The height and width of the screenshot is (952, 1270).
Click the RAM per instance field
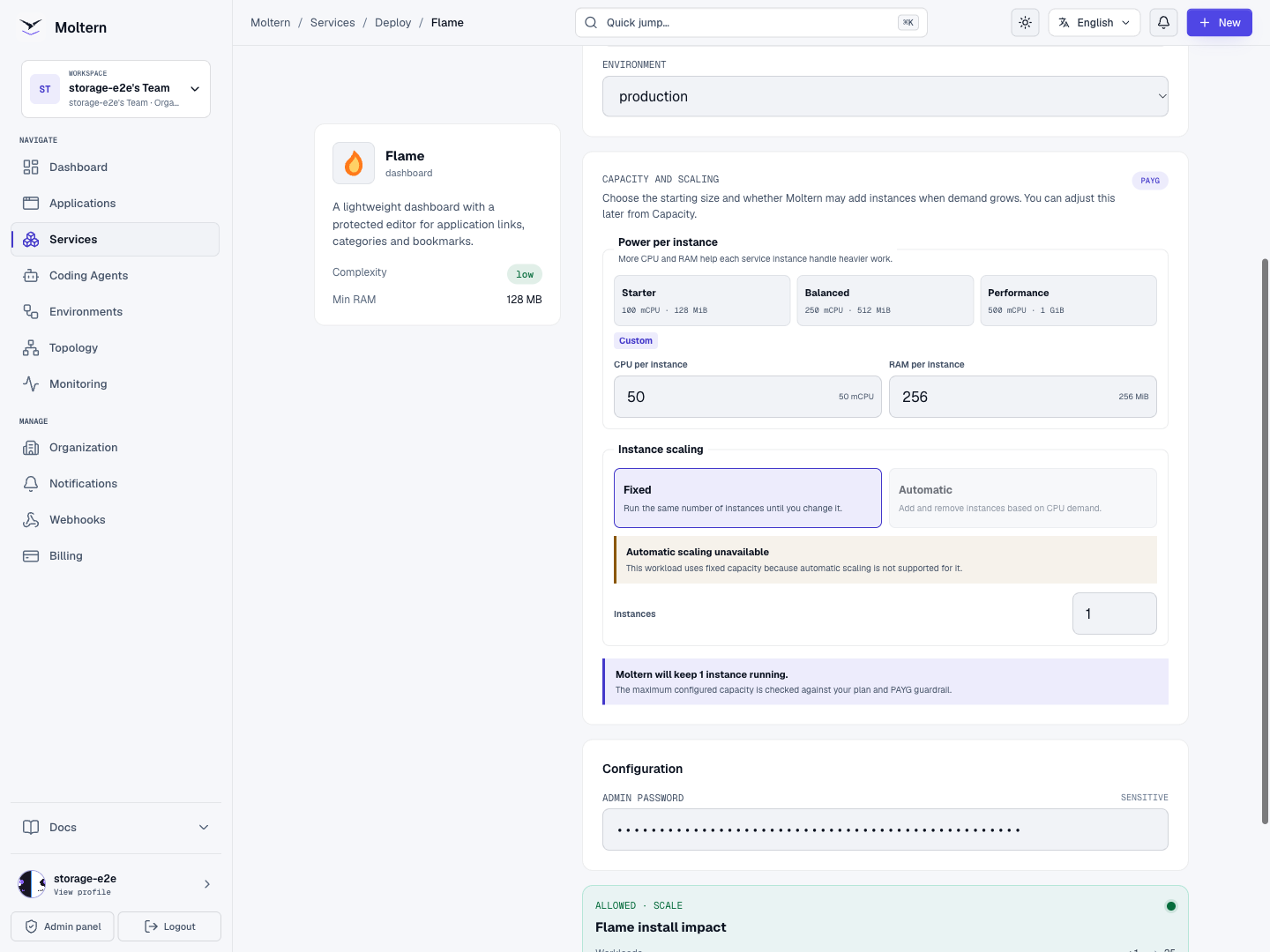[1023, 397]
